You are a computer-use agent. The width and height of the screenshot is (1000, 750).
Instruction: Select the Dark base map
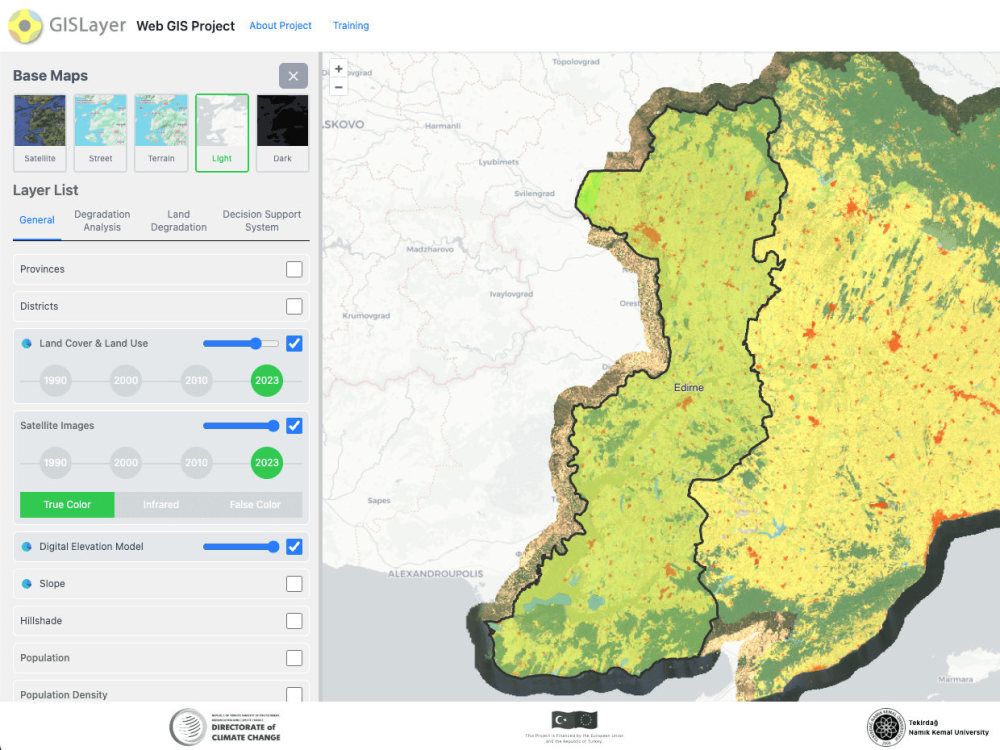coord(283,133)
